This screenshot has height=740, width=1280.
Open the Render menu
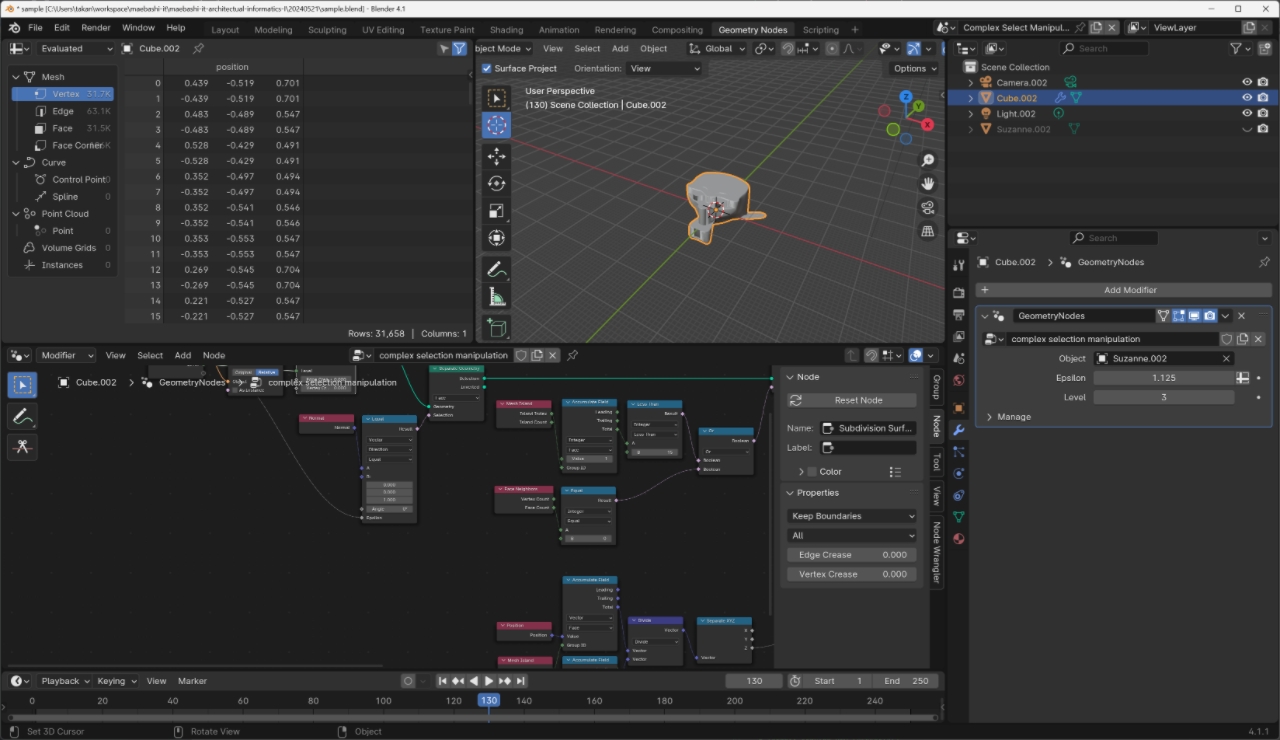click(x=96, y=28)
